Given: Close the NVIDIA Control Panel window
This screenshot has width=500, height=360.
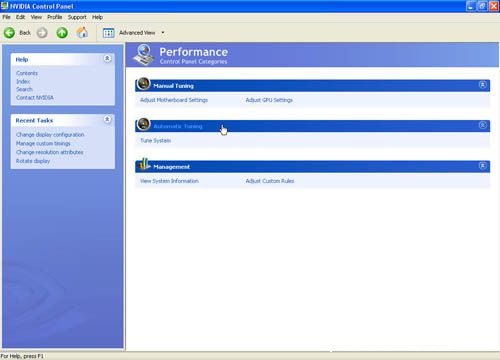Looking at the screenshot, I should click(x=494, y=6).
